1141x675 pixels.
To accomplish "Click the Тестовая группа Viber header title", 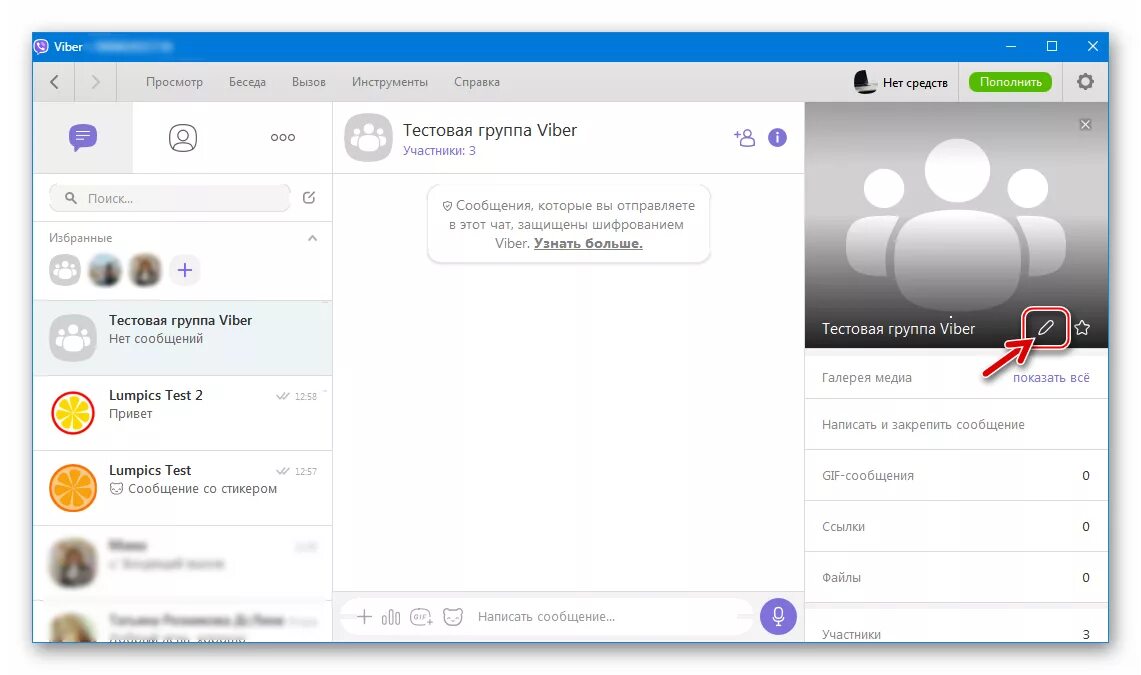I will [490, 130].
